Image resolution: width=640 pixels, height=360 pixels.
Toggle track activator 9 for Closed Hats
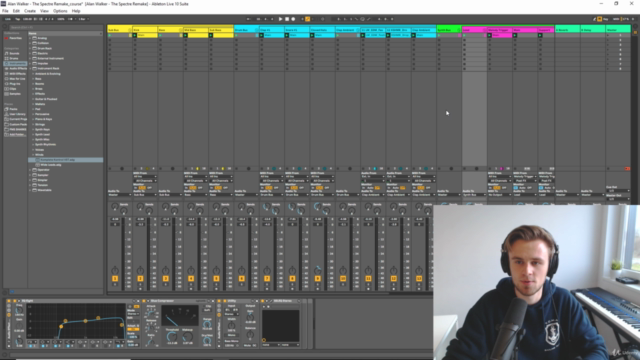(x=318, y=279)
